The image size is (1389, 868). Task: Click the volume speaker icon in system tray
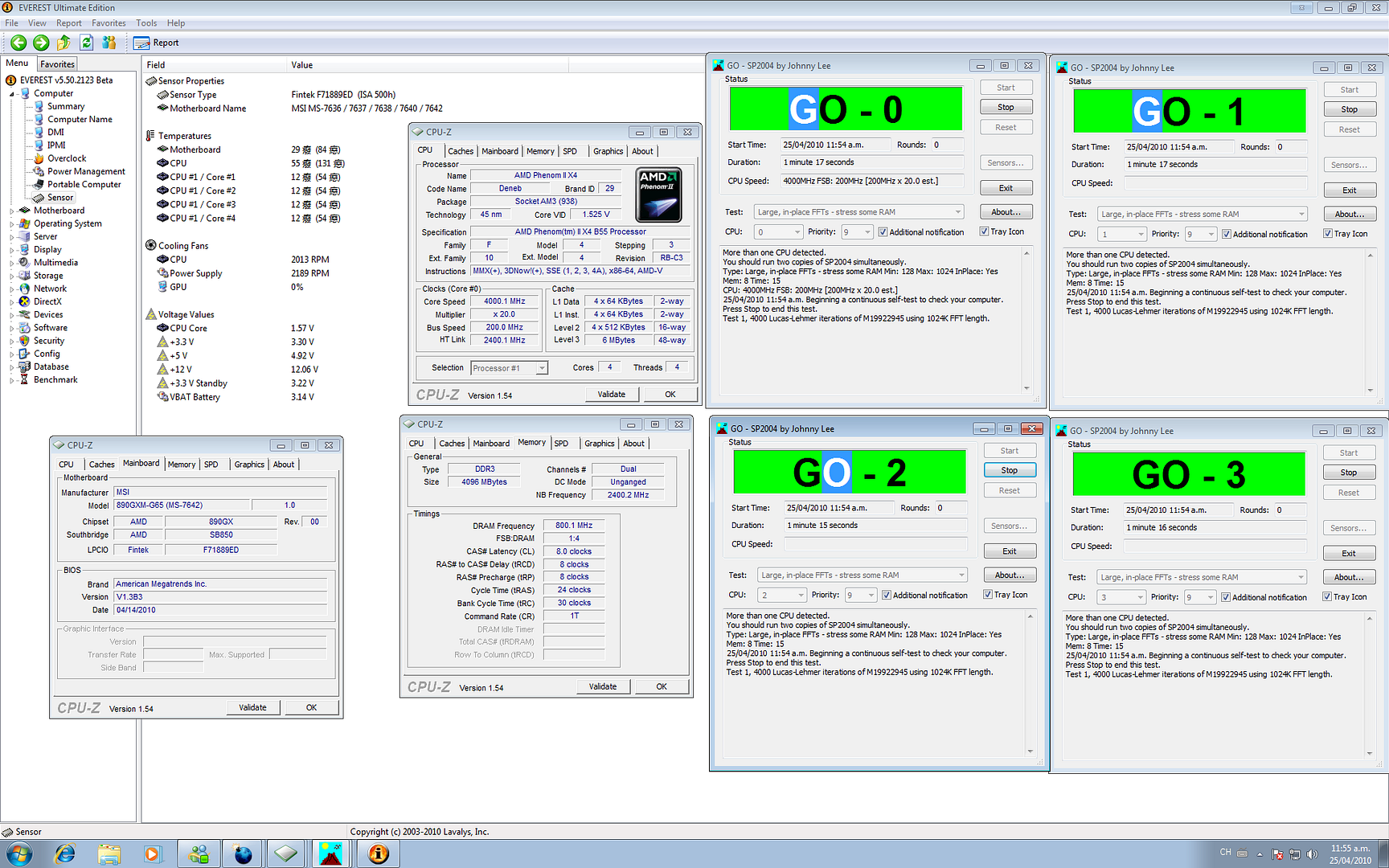(1312, 854)
